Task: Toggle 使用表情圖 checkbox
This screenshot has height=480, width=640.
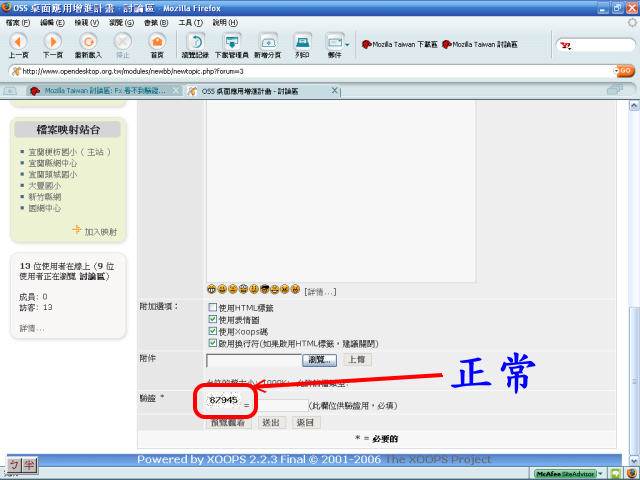Action: point(213,319)
